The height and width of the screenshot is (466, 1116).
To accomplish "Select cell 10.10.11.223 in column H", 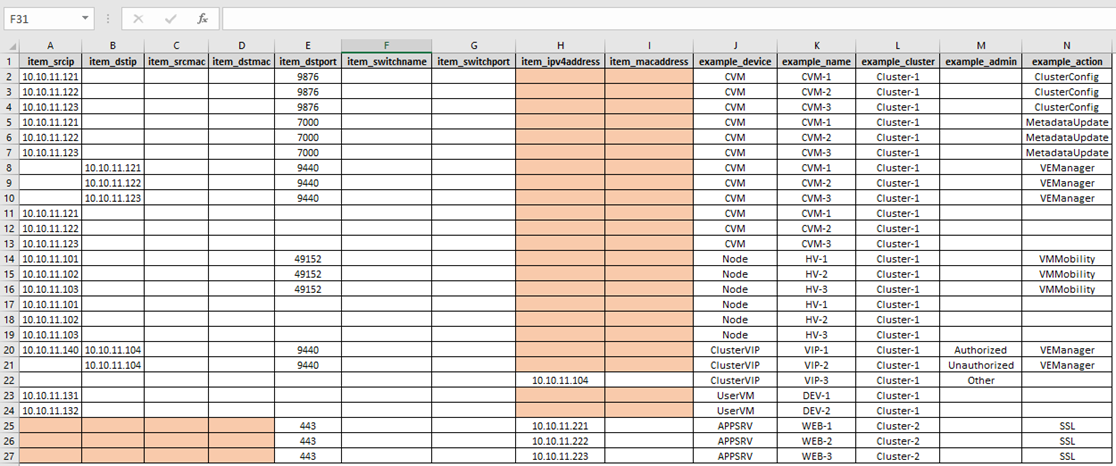I will coord(561,456).
